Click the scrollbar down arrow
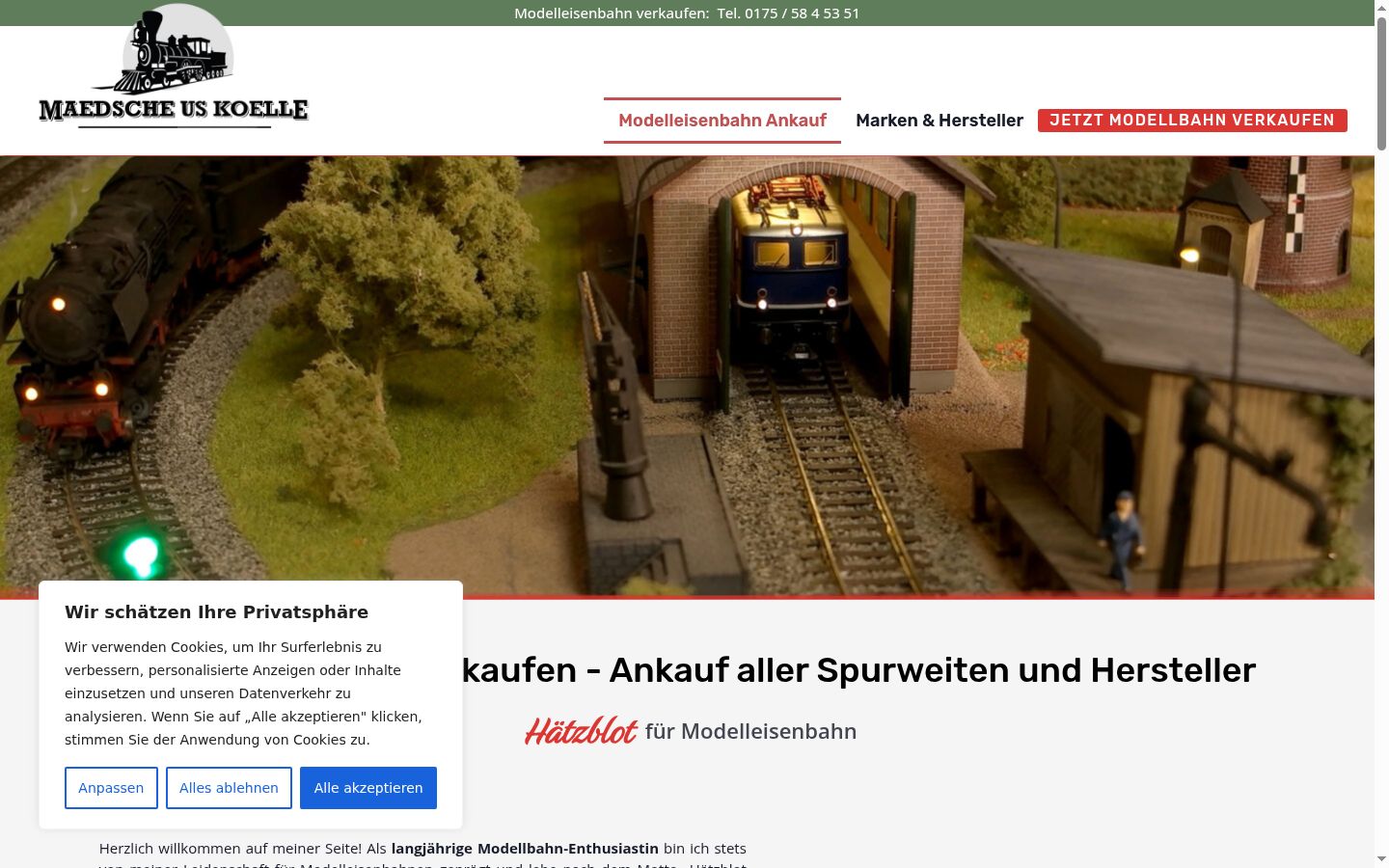 (1381, 859)
